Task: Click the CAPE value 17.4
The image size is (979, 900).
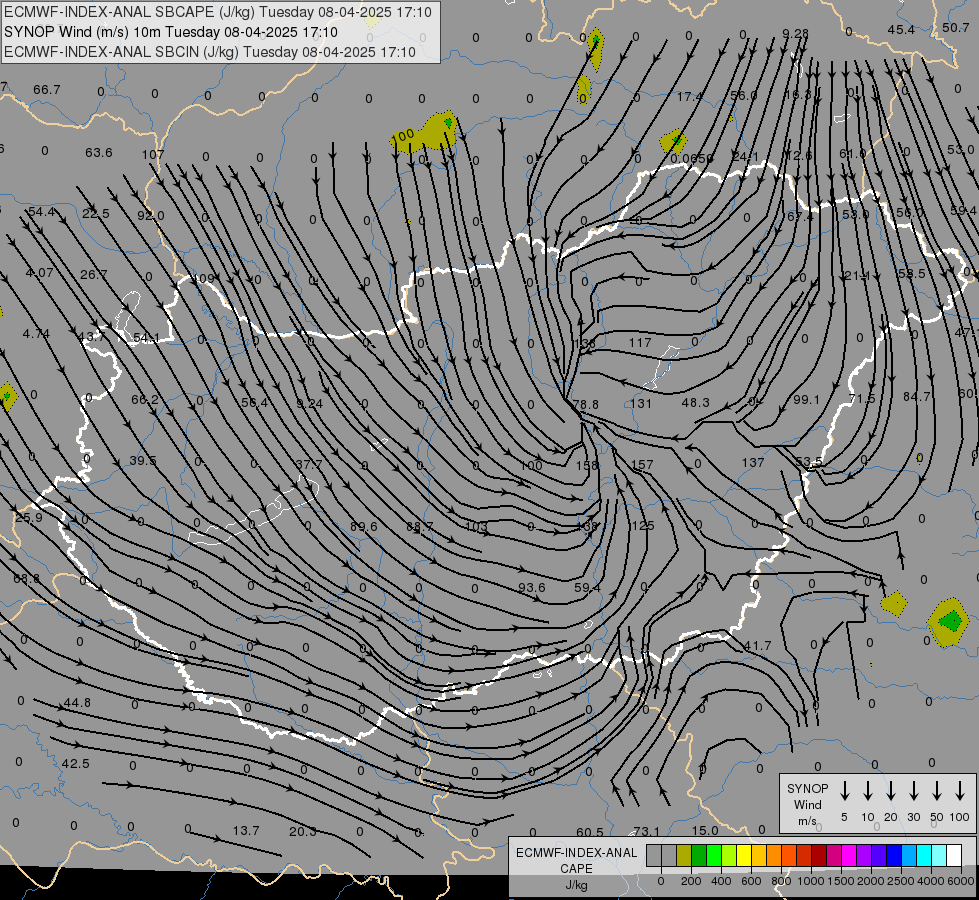Action: pos(689,97)
